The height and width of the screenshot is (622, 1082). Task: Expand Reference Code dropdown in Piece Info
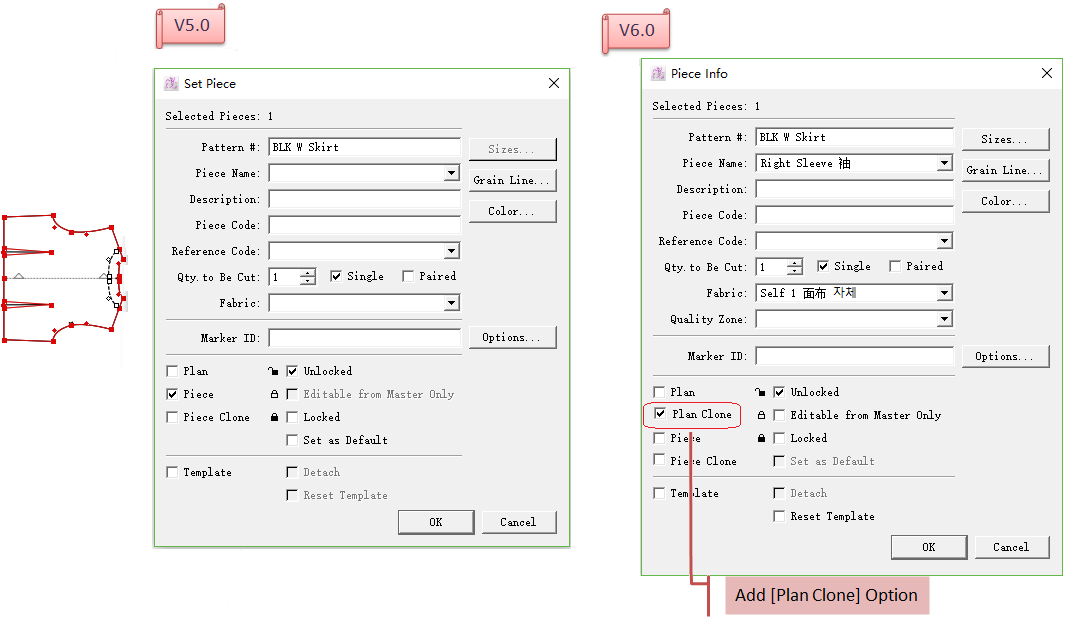(944, 241)
